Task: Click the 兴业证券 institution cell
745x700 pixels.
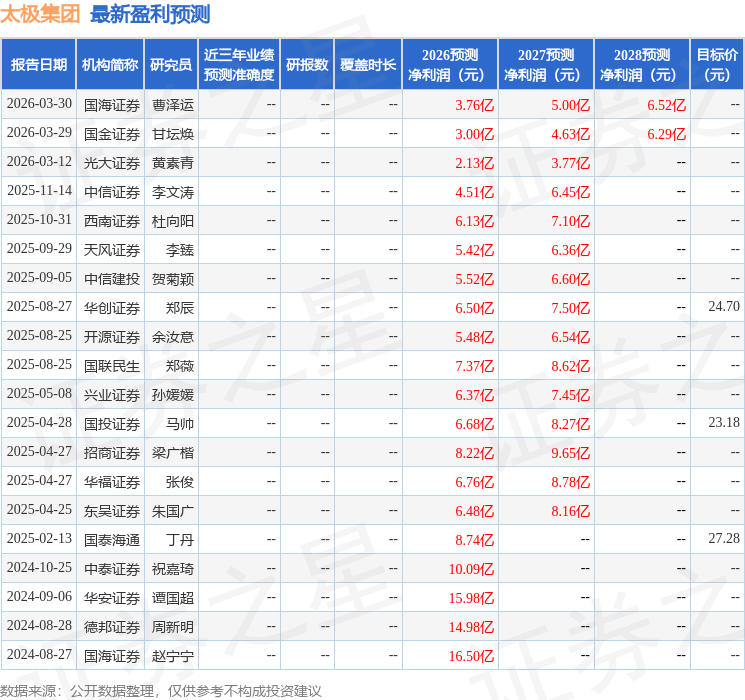Action: [112, 395]
